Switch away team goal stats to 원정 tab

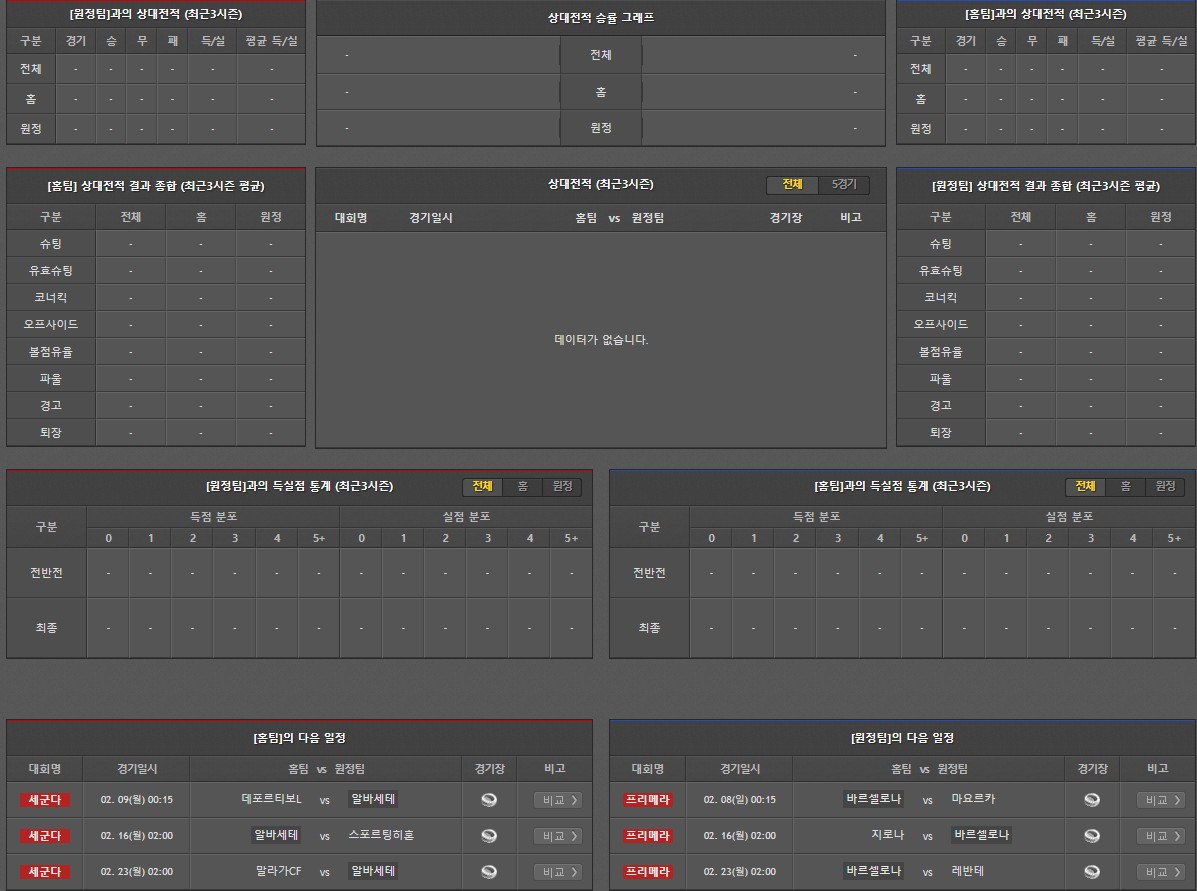tap(1165, 486)
